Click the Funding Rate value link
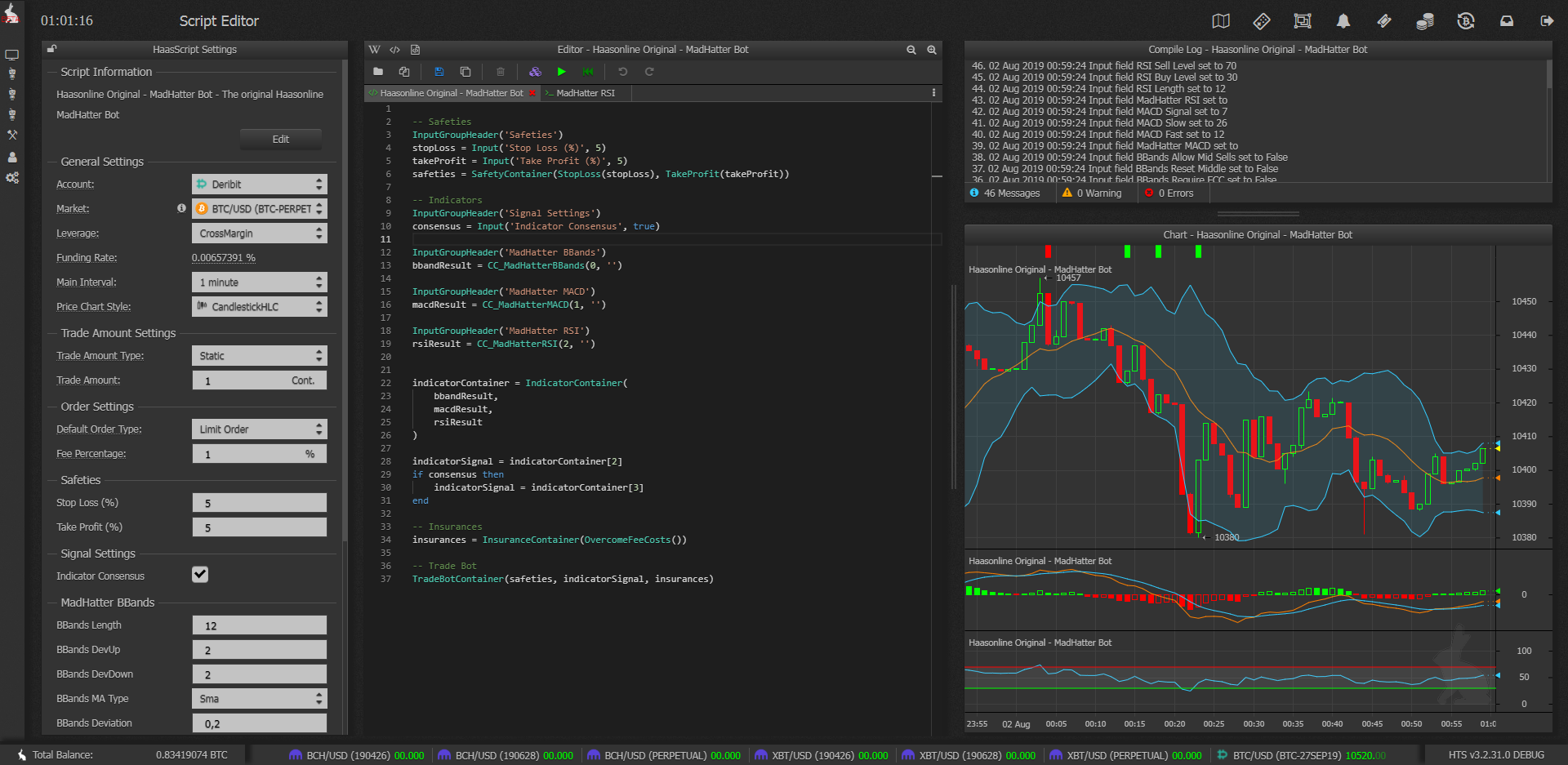This screenshot has width=1568, height=765. coord(224,258)
